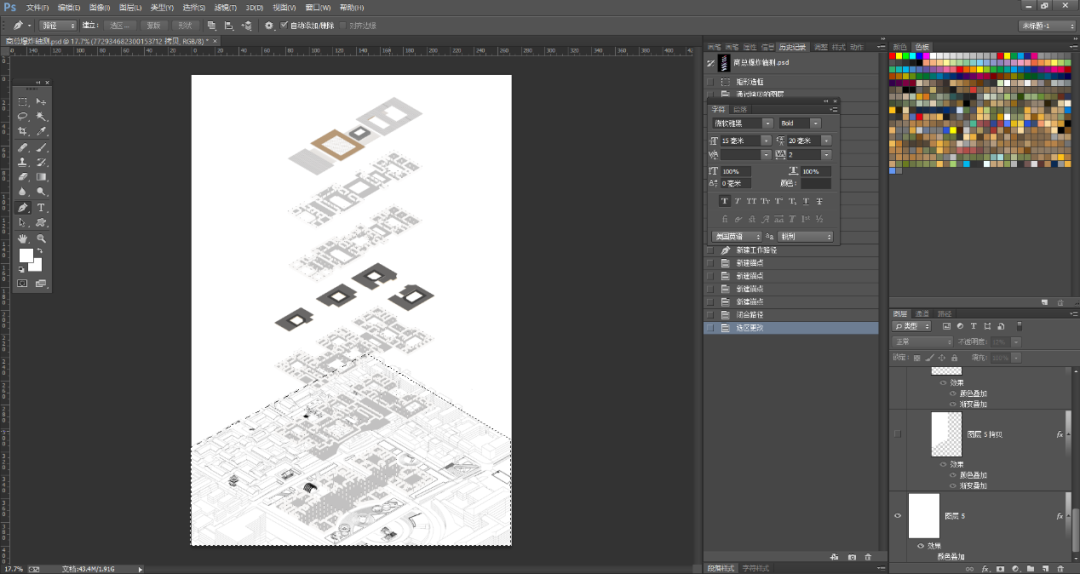Select the Hand tool
The image size is (1080, 574).
pyautogui.click(x=23, y=238)
